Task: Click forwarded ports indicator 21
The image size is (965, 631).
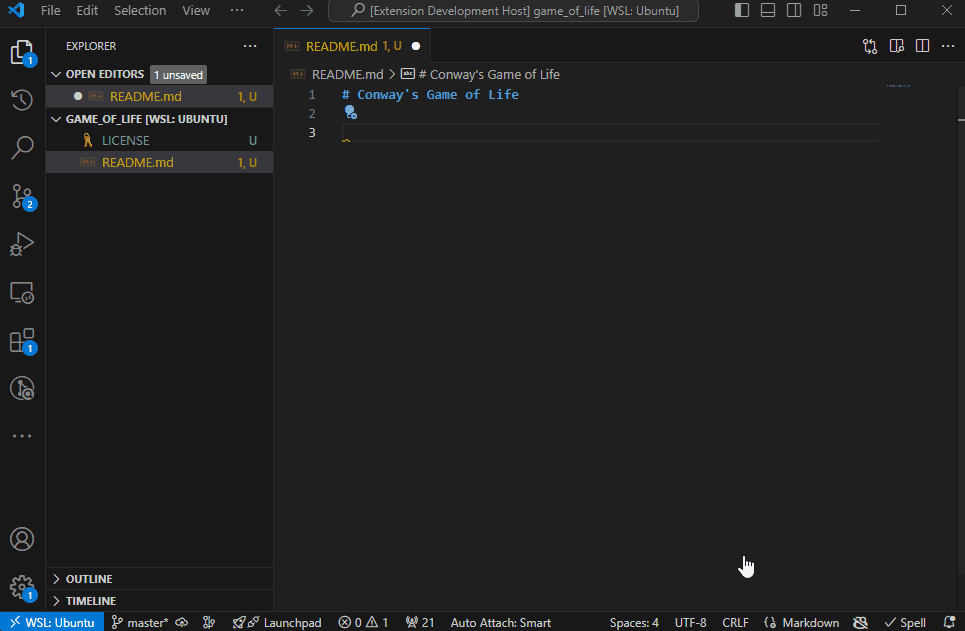Action: [x=420, y=622]
